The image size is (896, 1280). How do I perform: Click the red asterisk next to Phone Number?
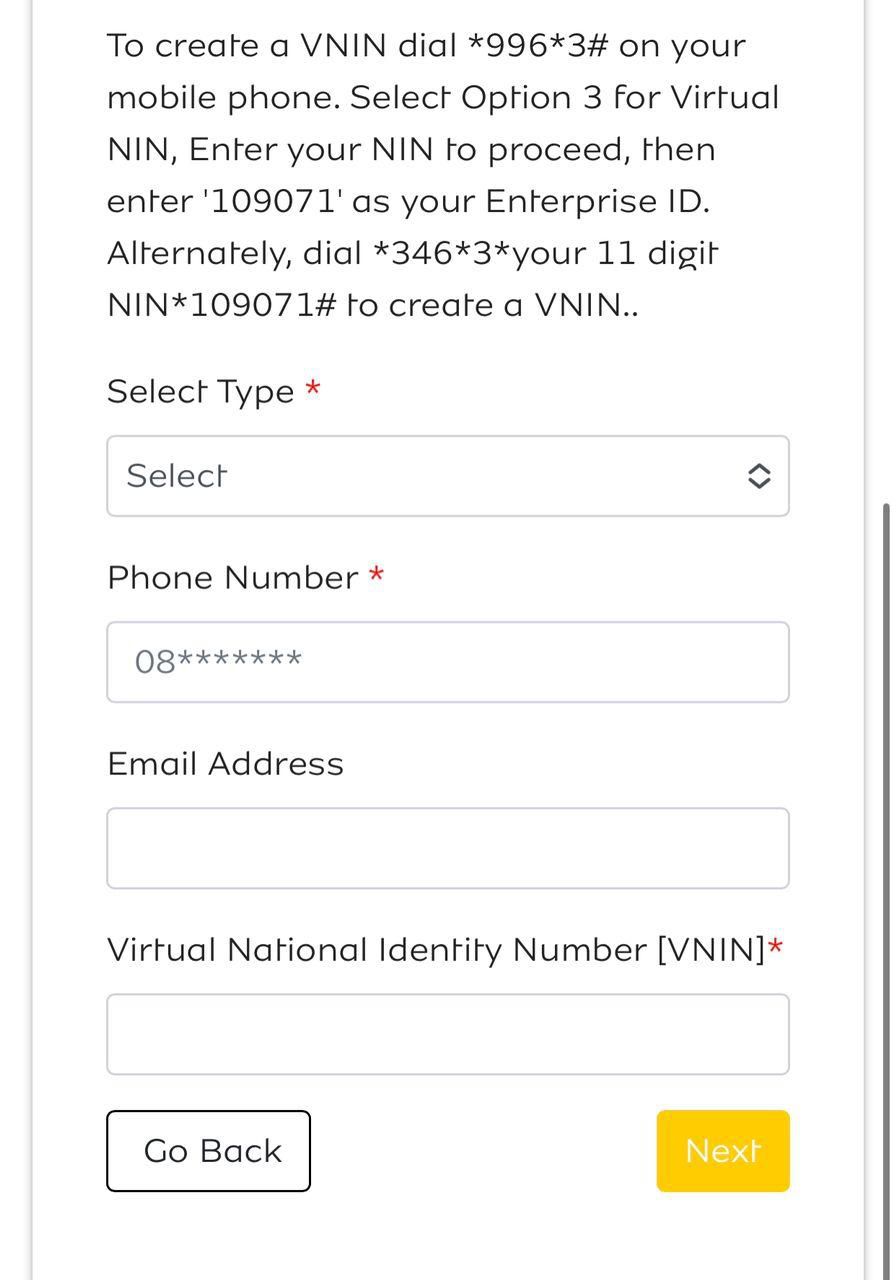[x=377, y=577]
